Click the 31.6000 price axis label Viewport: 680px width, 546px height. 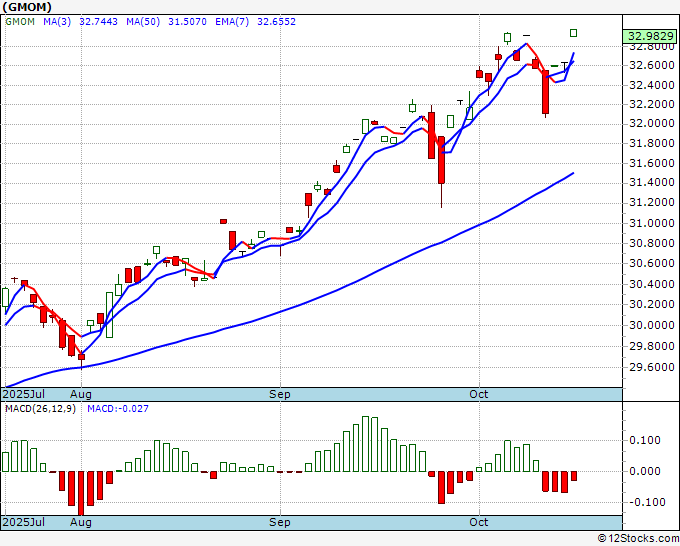click(x=652, y=163)
